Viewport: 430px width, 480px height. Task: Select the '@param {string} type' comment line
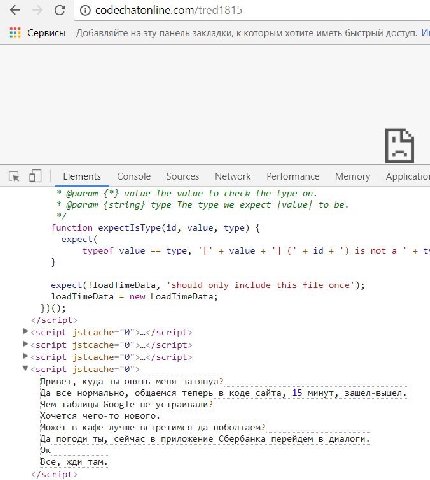203,205
